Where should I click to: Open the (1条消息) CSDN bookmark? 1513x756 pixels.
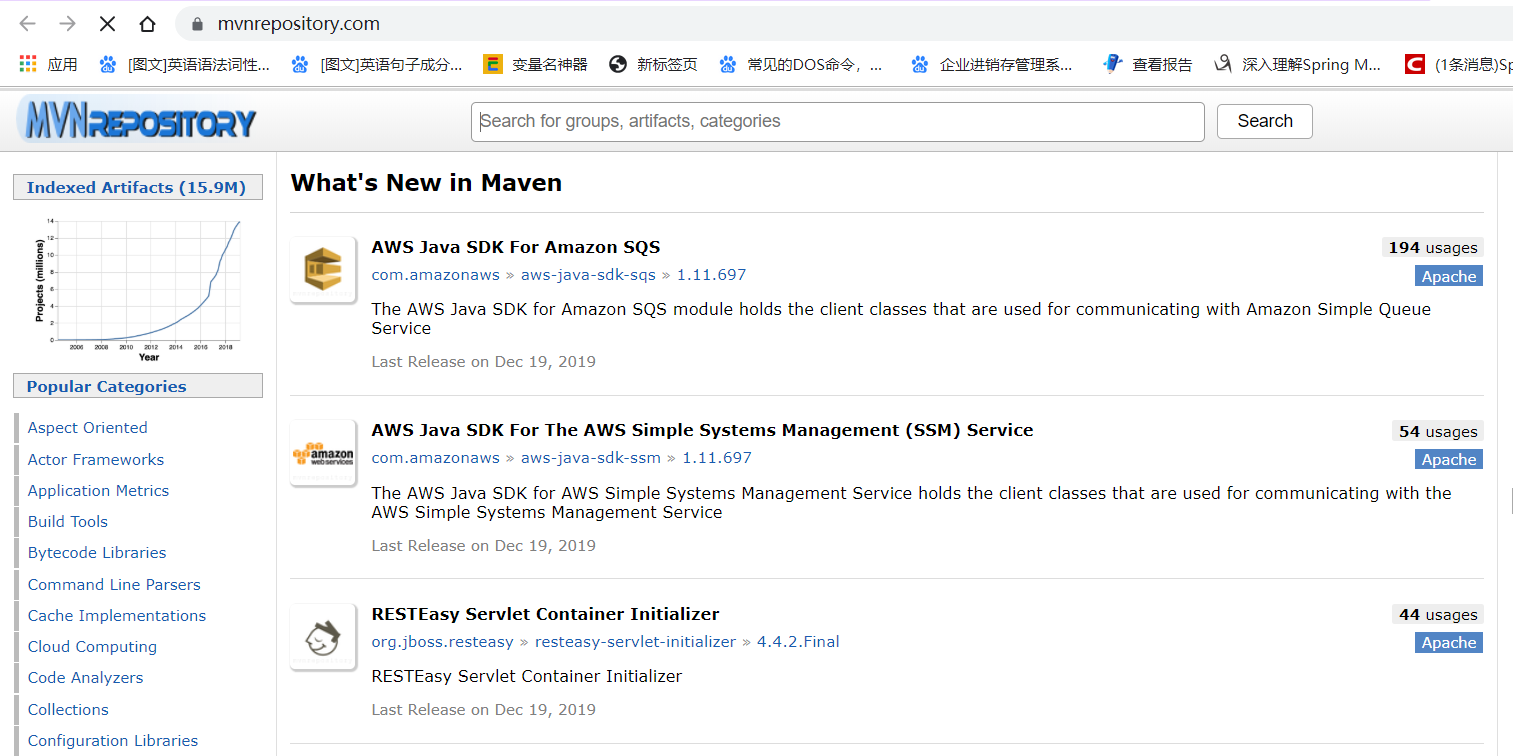(1458, 64)
